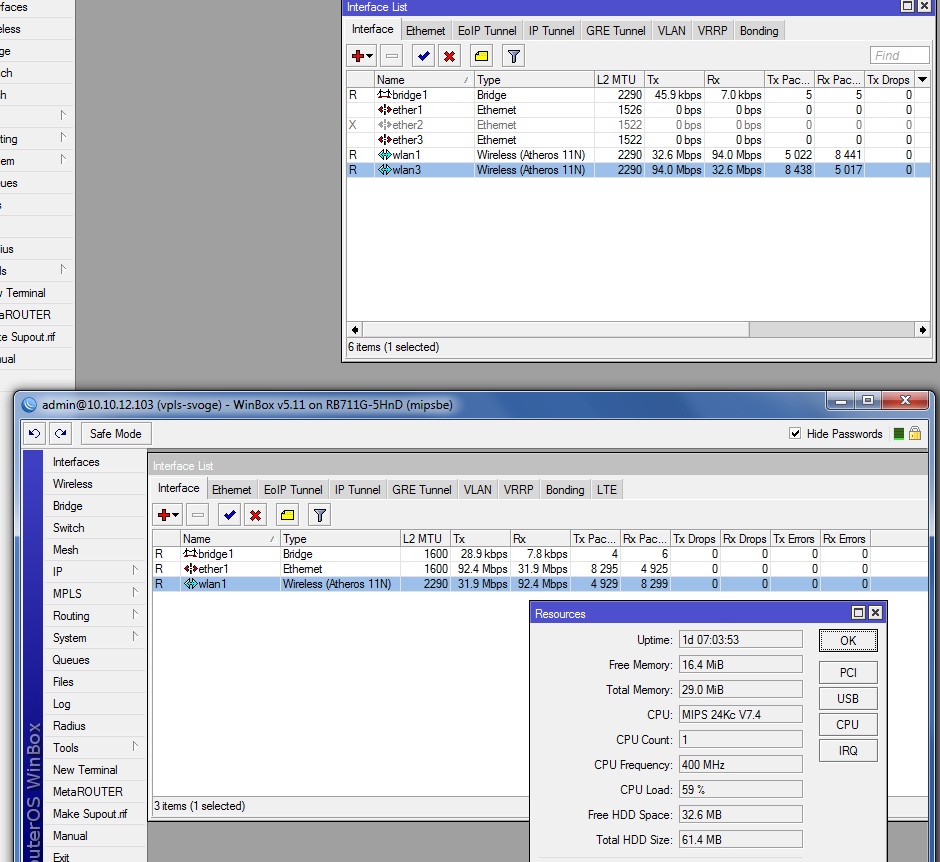Click the Find field in upper Interface List
The width and height of the screenshot is (940, 862).
(x=899, y=56)
